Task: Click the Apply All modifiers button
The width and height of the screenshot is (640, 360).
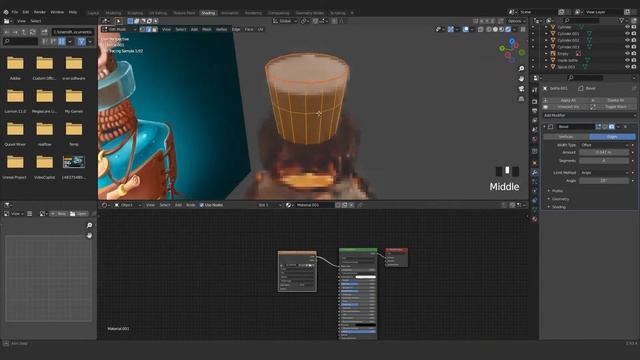Action: coord(564,100)
